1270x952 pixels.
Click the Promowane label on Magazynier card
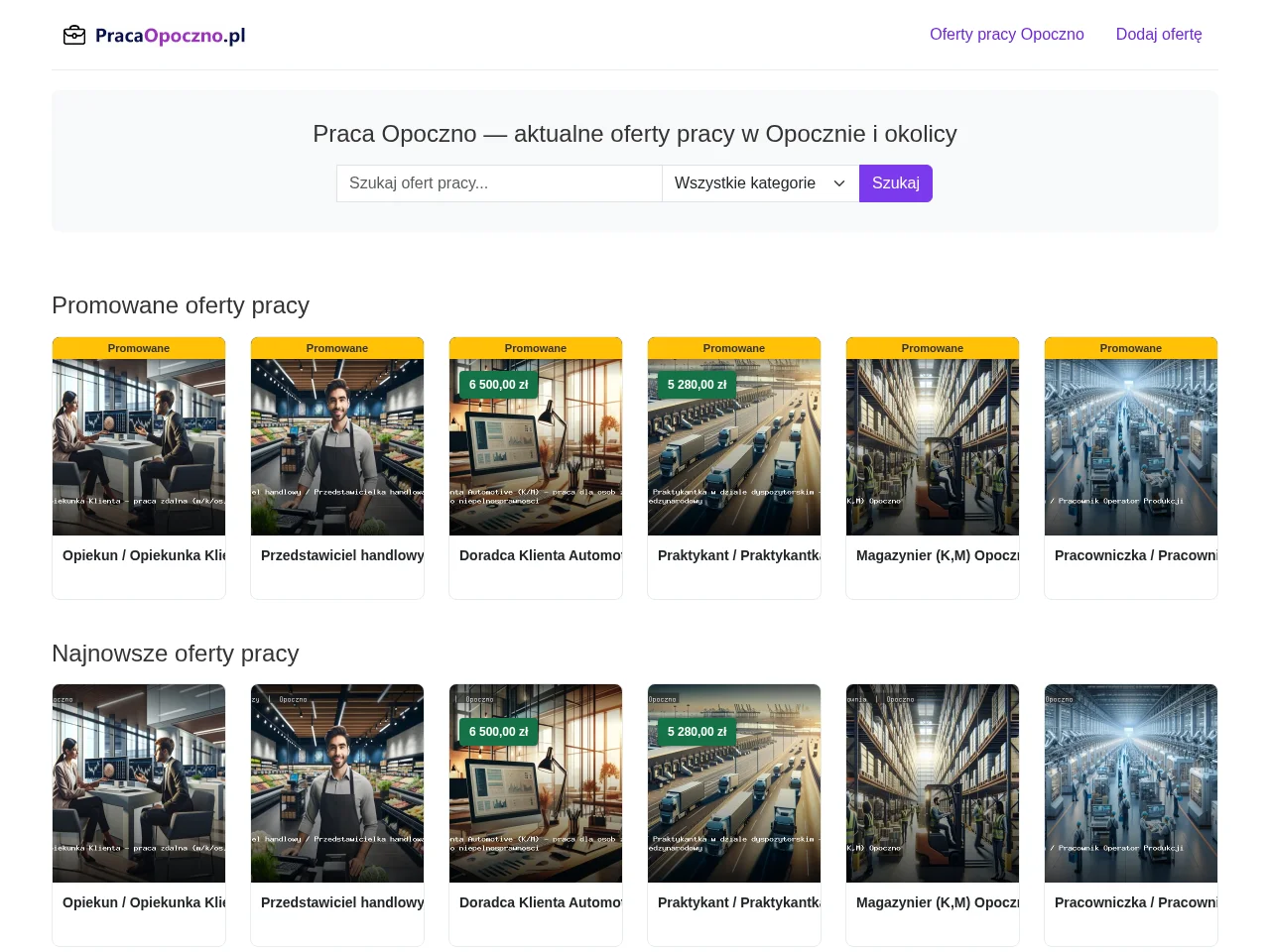click(x=933, y=348)
